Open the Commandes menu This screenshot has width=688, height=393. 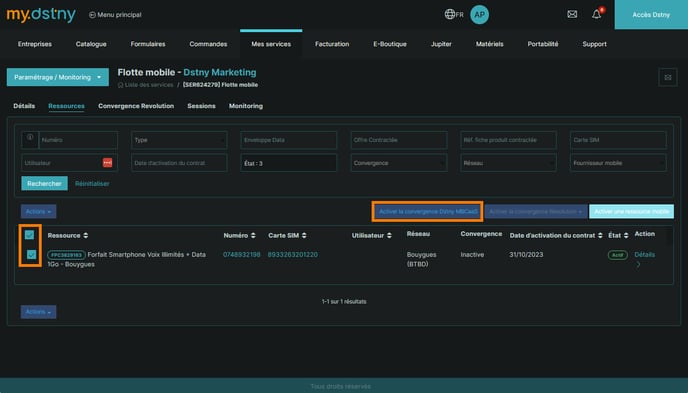[208, 44]
